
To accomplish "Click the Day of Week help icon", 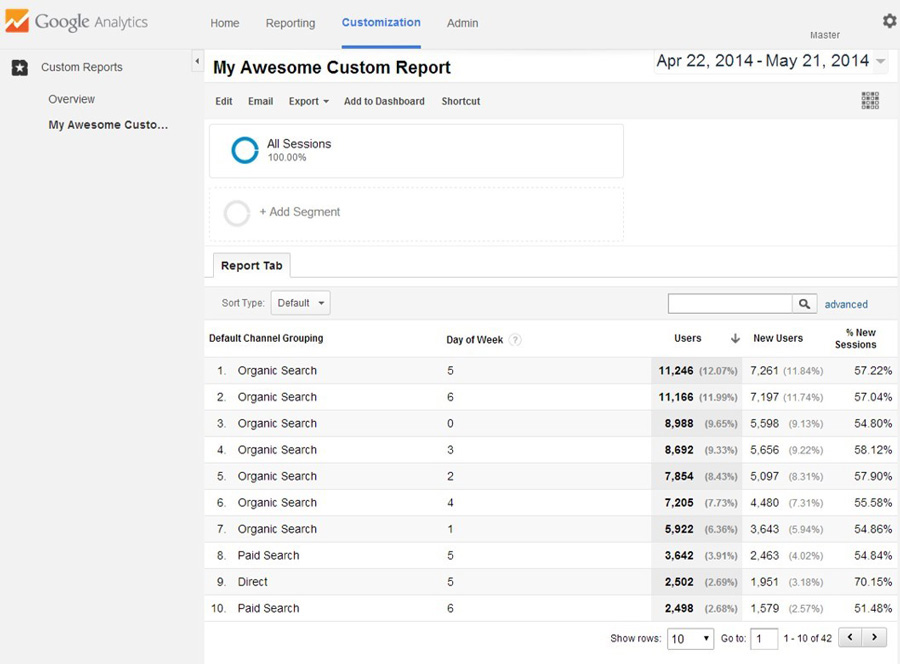I will [515, 340].
